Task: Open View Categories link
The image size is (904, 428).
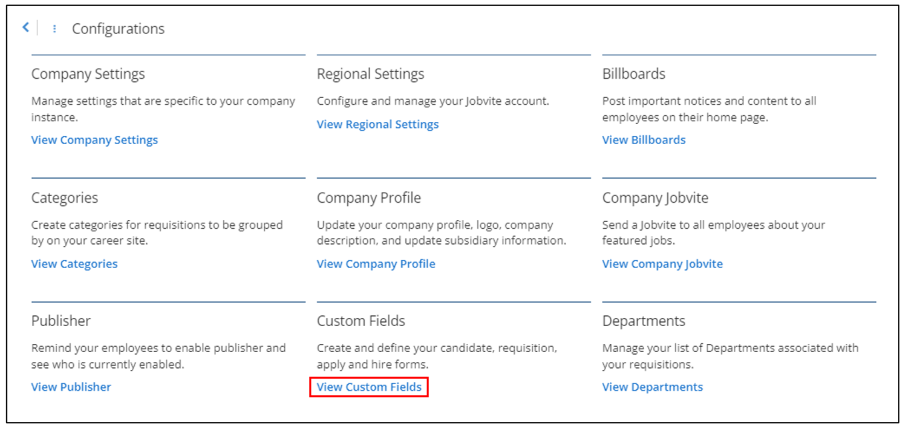Action: pos(74,264)
